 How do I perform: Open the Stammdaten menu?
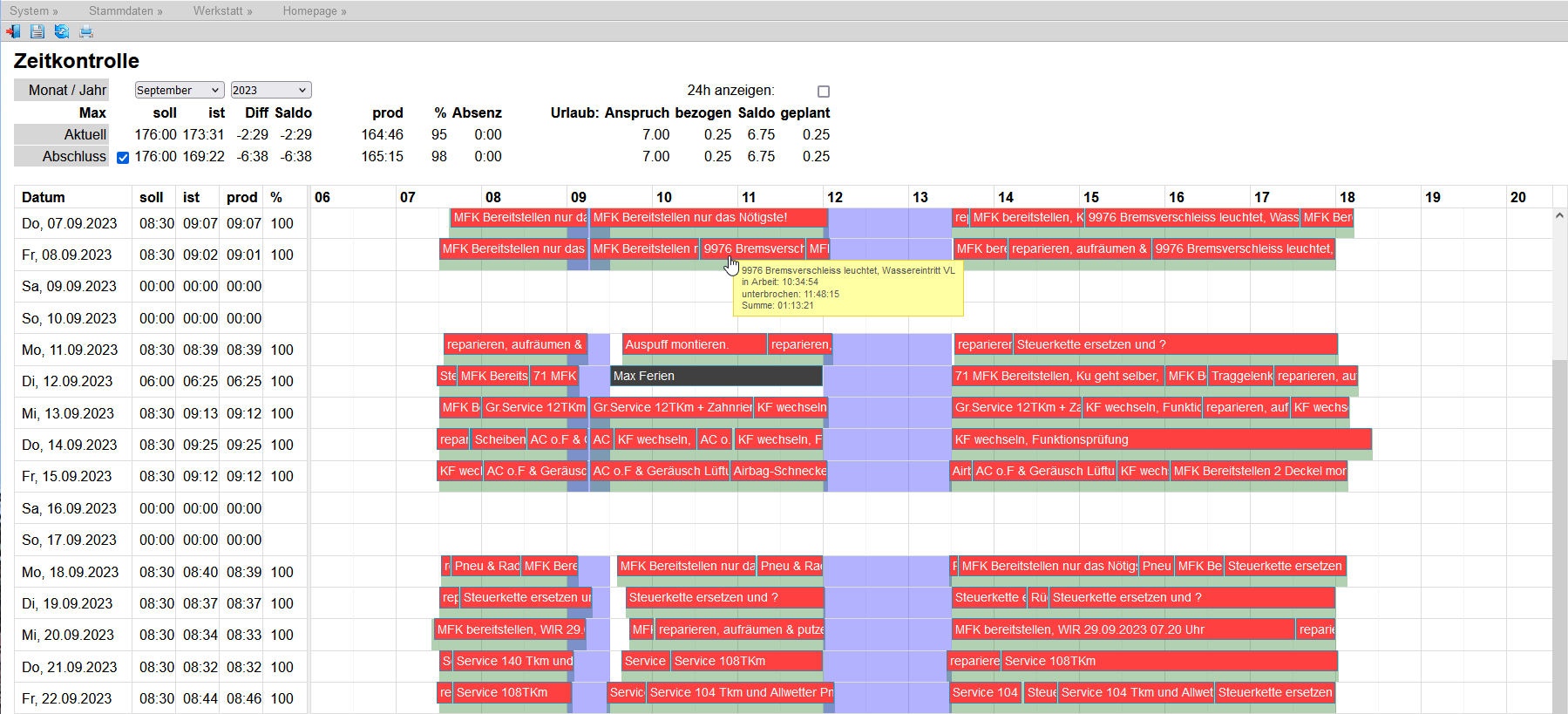click(126, 10)
